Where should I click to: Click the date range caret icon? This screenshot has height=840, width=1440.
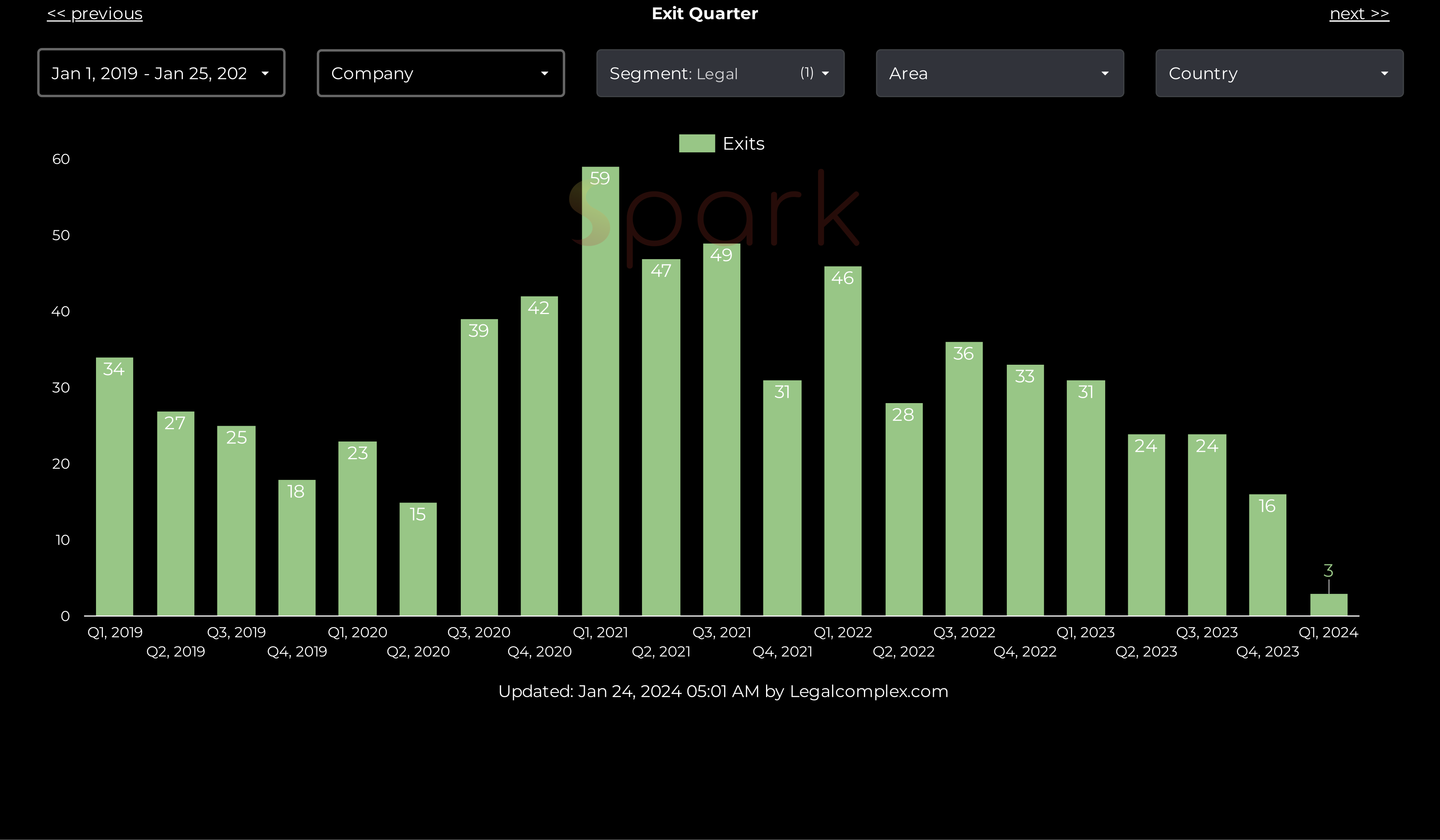[265, 74]
